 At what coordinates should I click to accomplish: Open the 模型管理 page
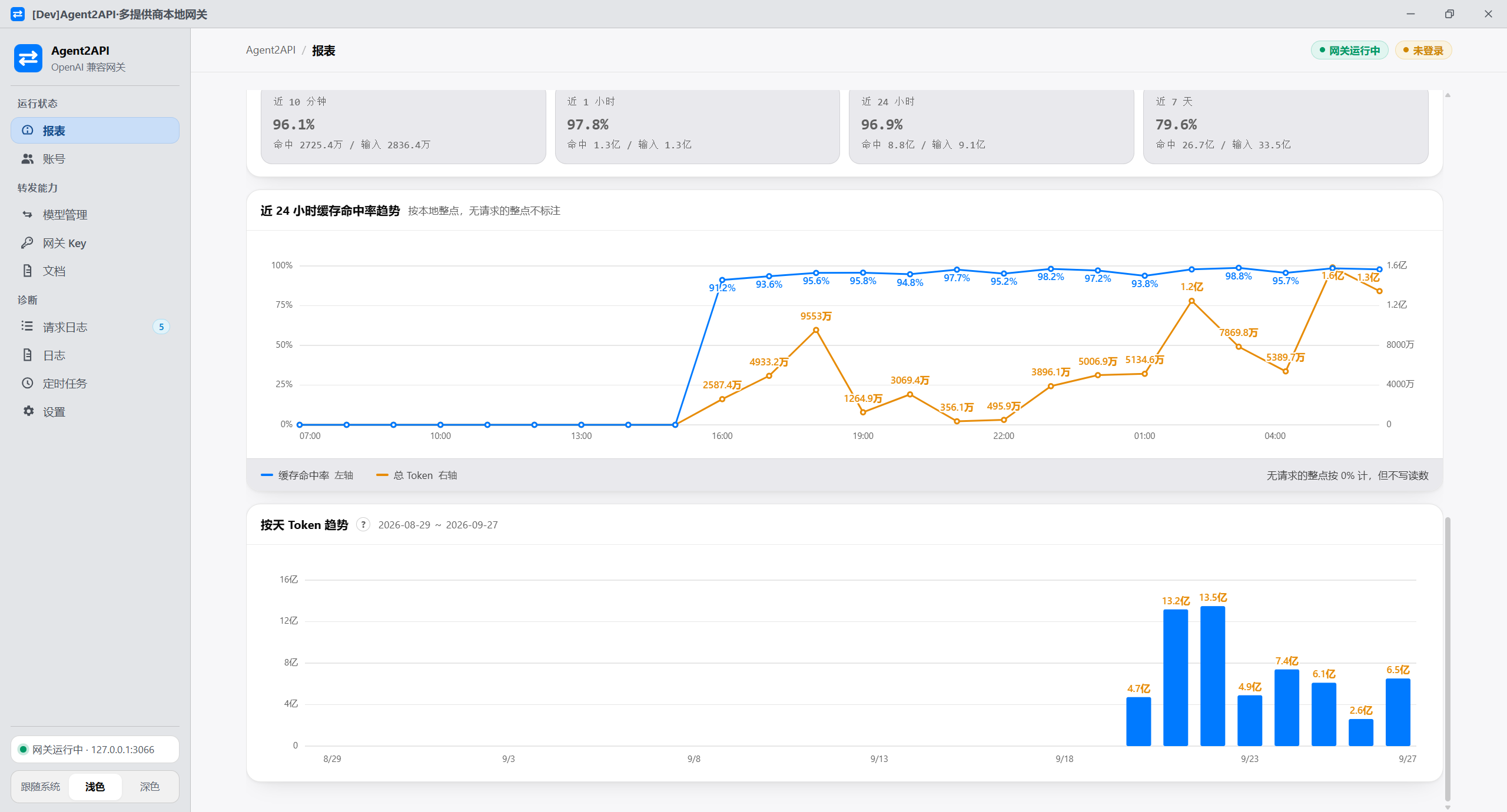95,214
